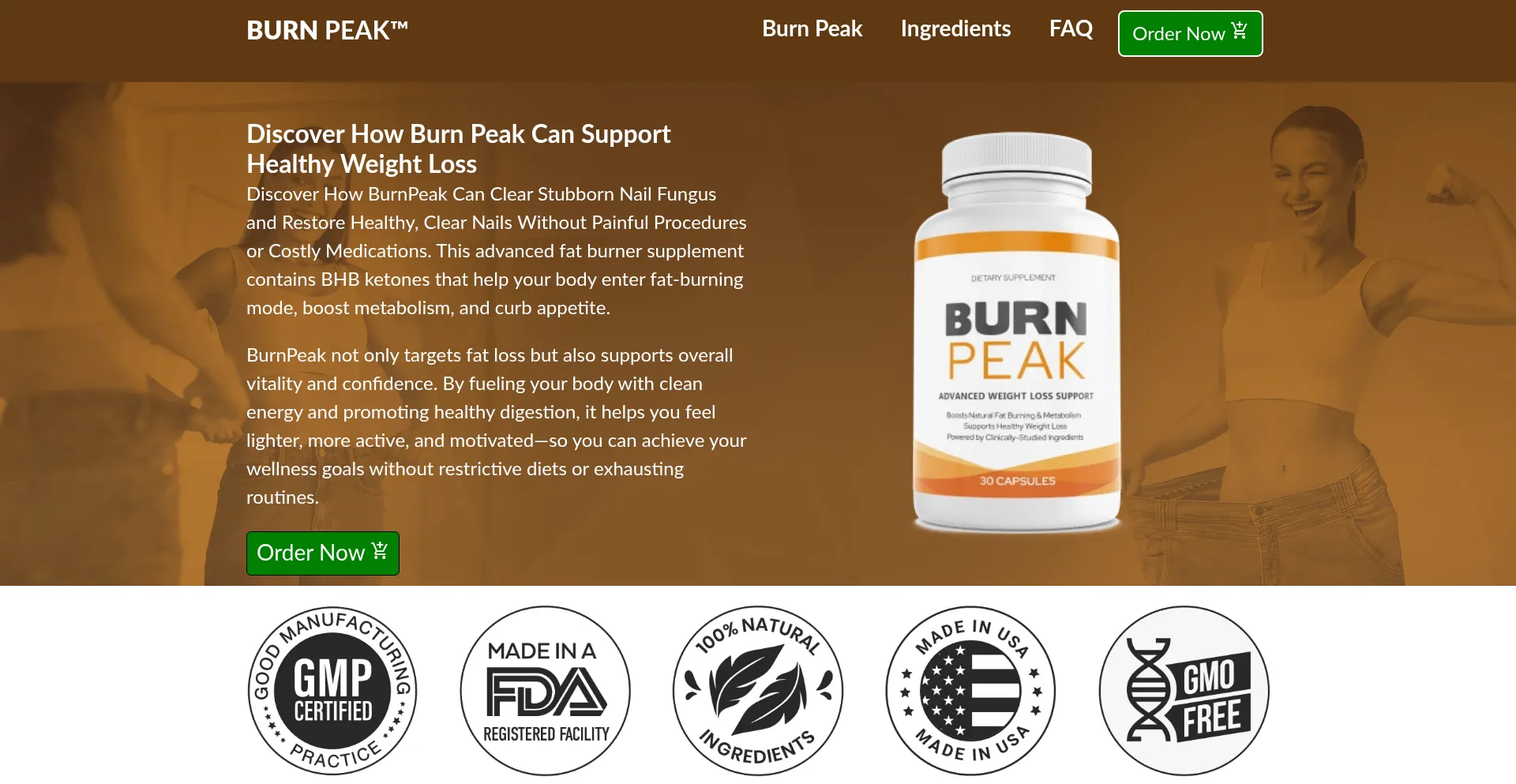Click the GMP Certified badge

[332, 691]
